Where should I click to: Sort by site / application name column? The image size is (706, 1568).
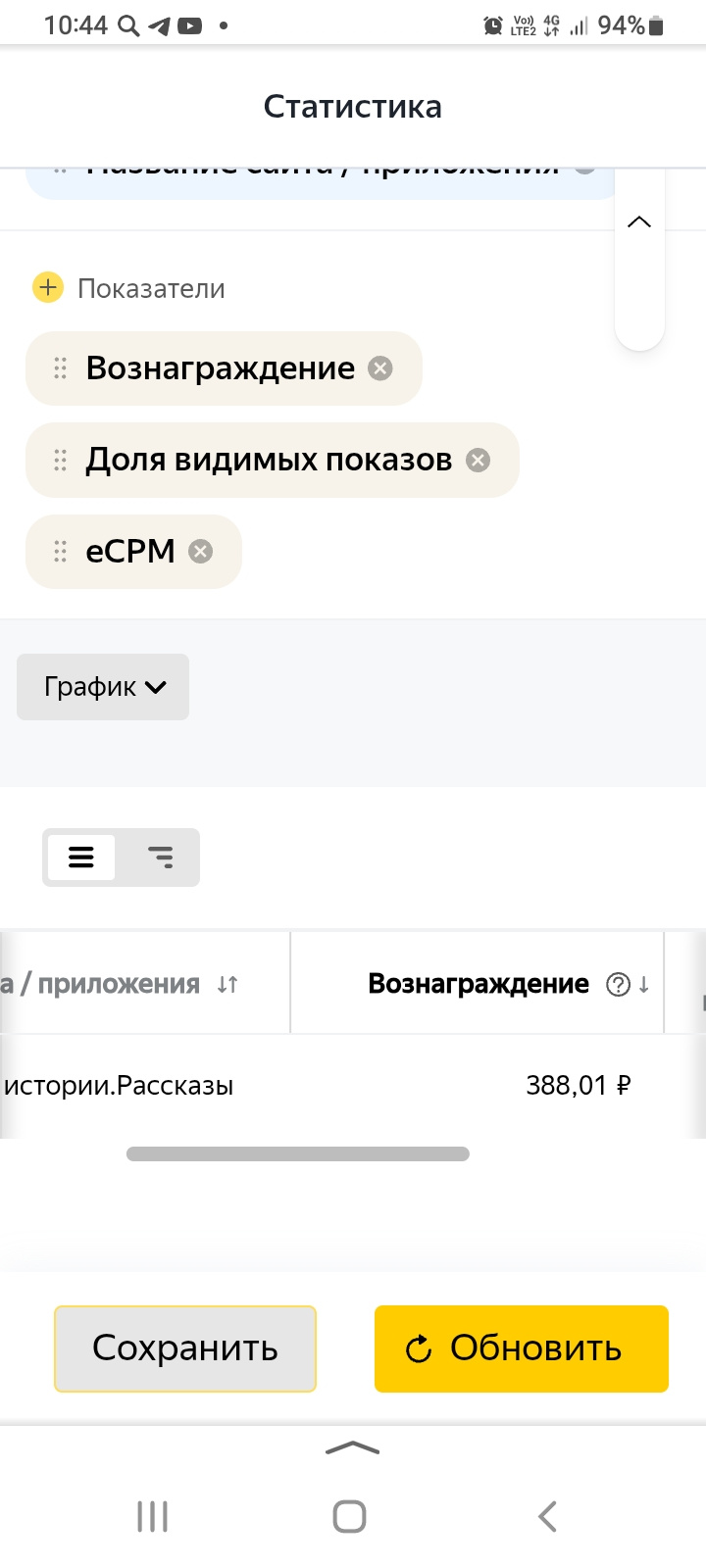pyautogui.click(x=227, y=984)
